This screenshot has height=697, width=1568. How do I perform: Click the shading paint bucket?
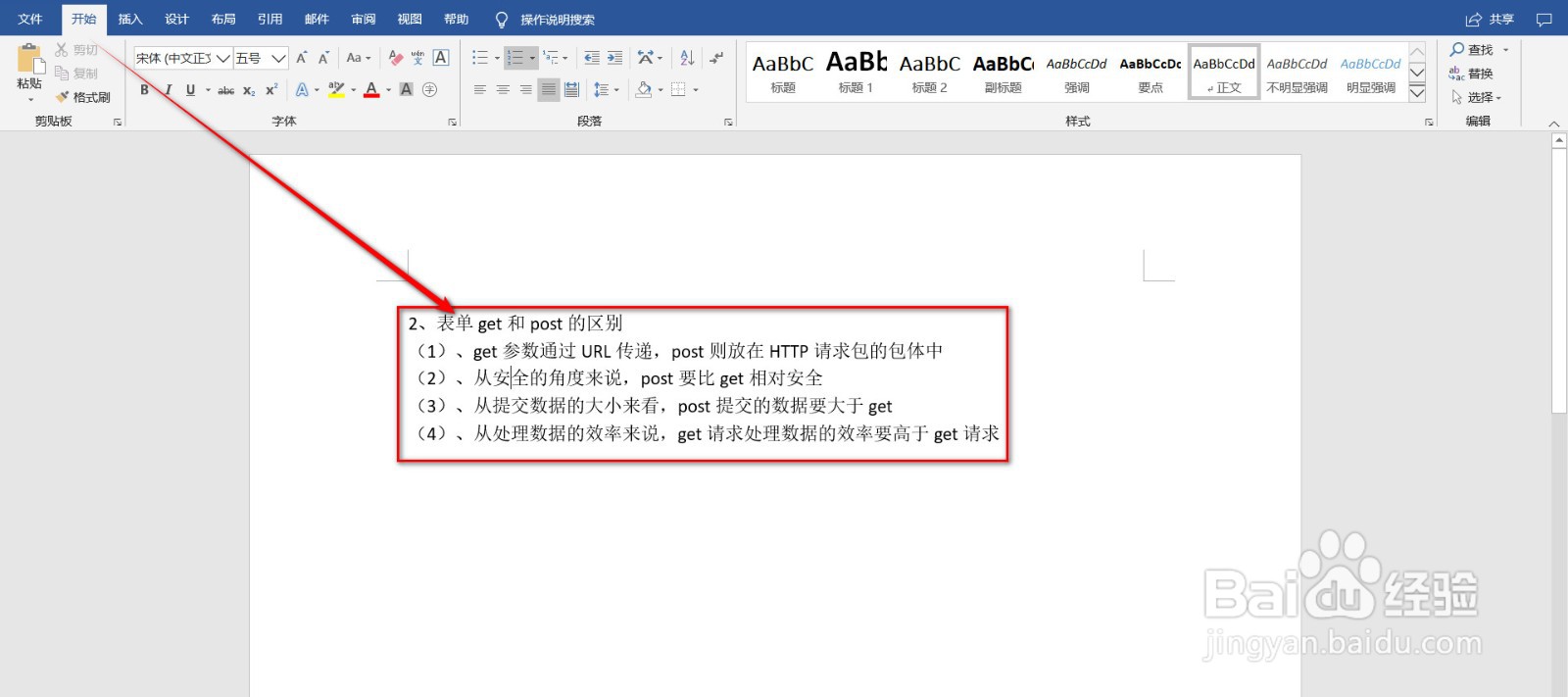[644, 89]
